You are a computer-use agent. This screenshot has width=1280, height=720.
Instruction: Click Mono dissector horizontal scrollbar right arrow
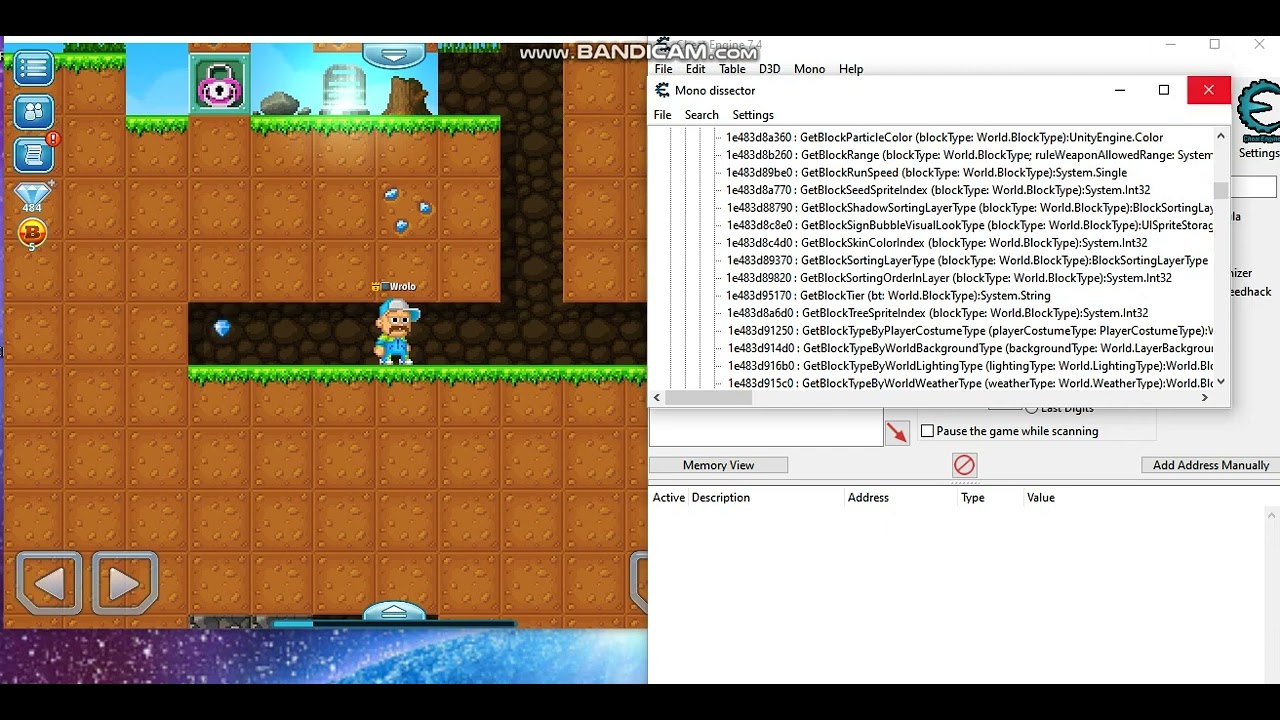[x=1205, y=398]
